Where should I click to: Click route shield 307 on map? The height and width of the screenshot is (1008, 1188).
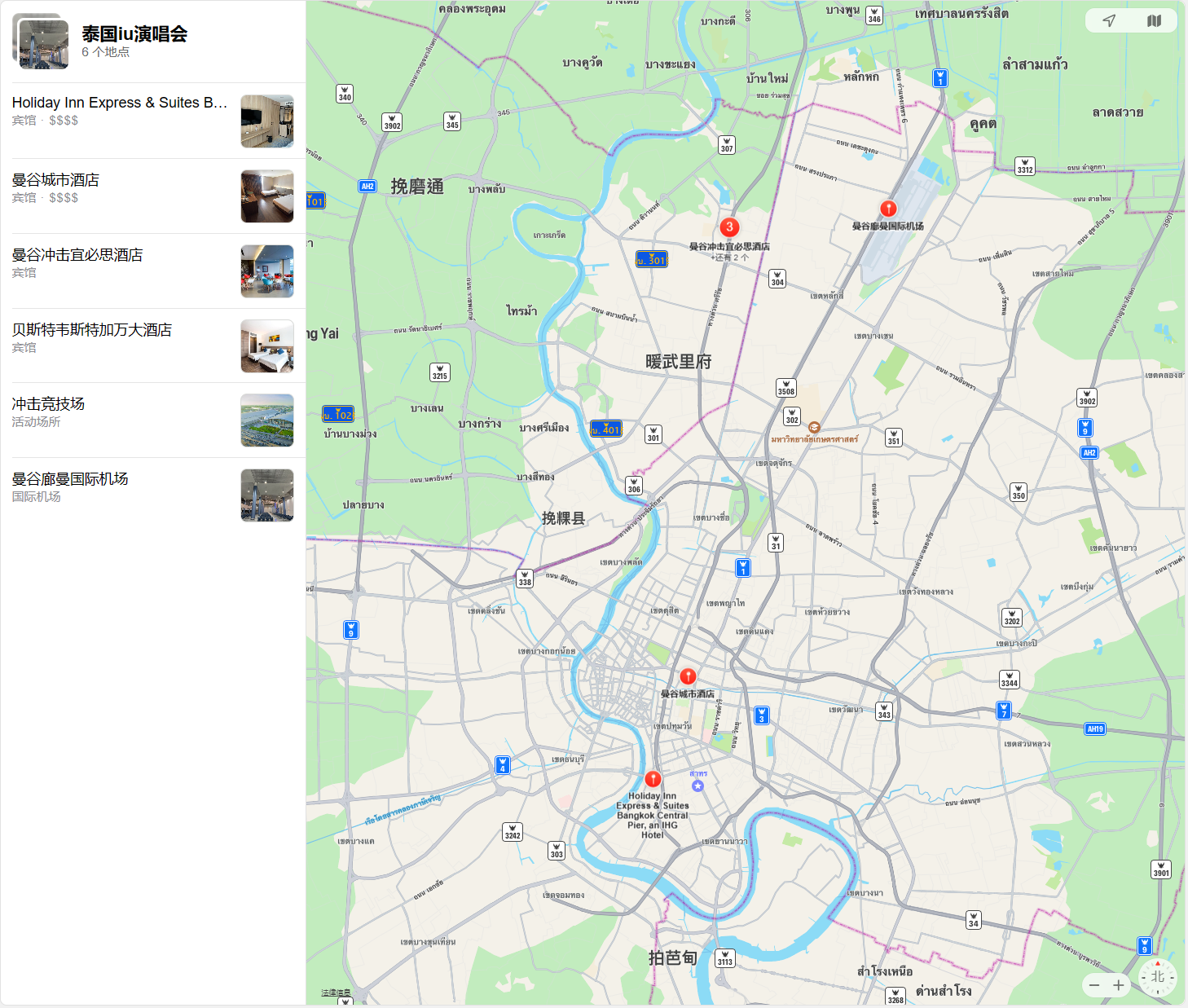pos(727,145)
